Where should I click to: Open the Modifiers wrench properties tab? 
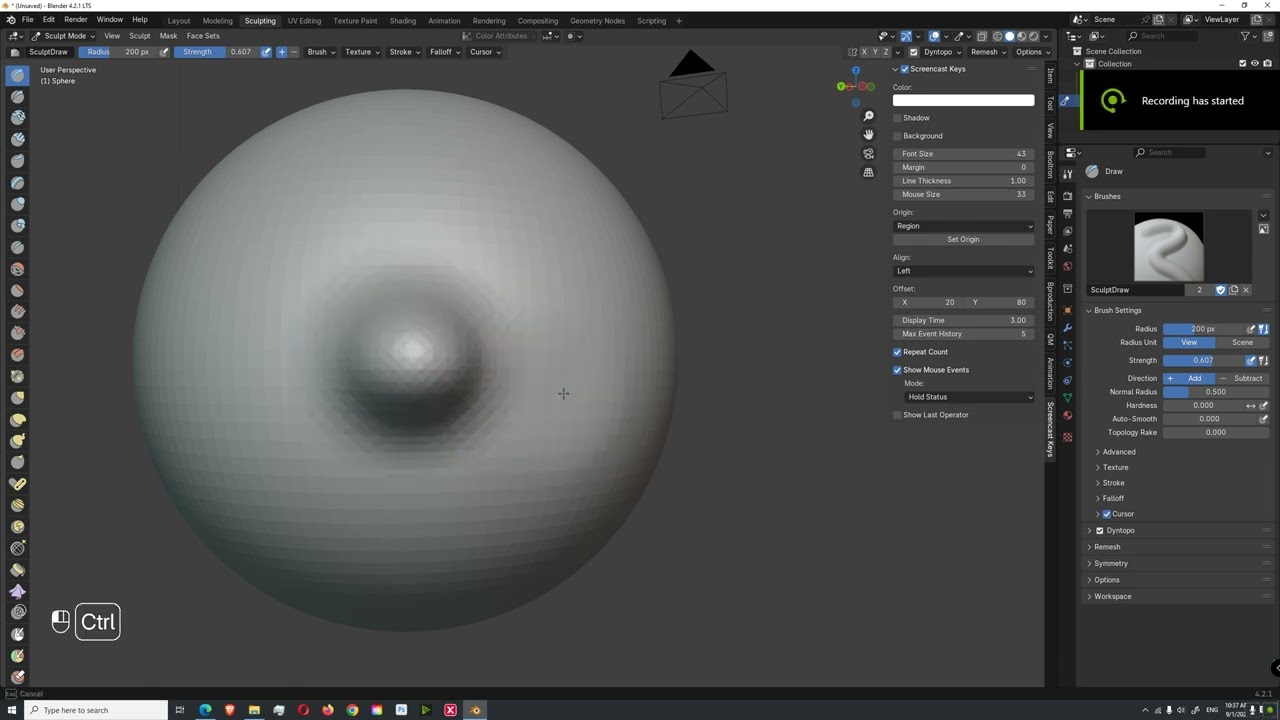[x=1068, y=328]
